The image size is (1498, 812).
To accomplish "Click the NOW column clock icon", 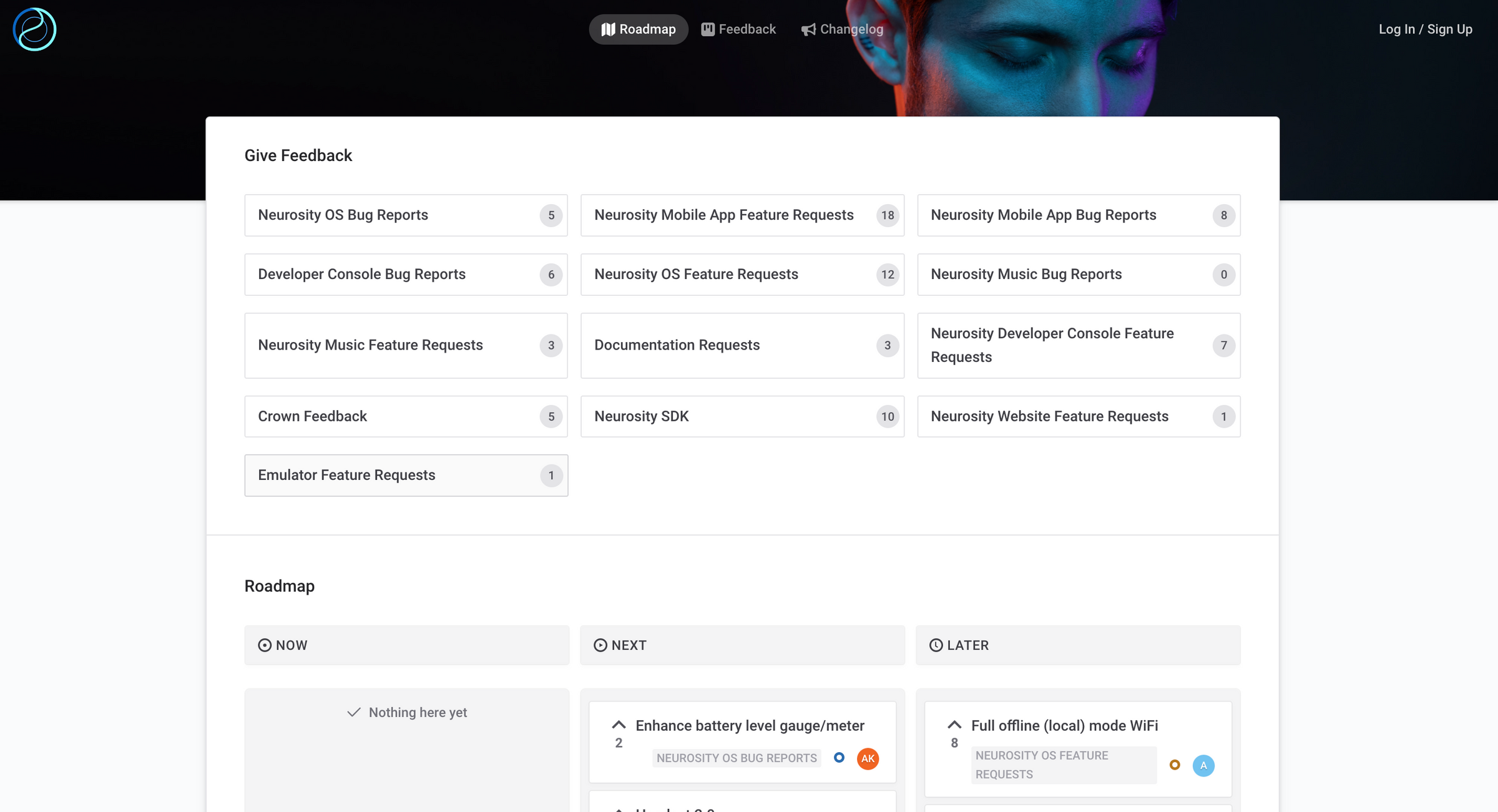I will [x=265, y=645].
